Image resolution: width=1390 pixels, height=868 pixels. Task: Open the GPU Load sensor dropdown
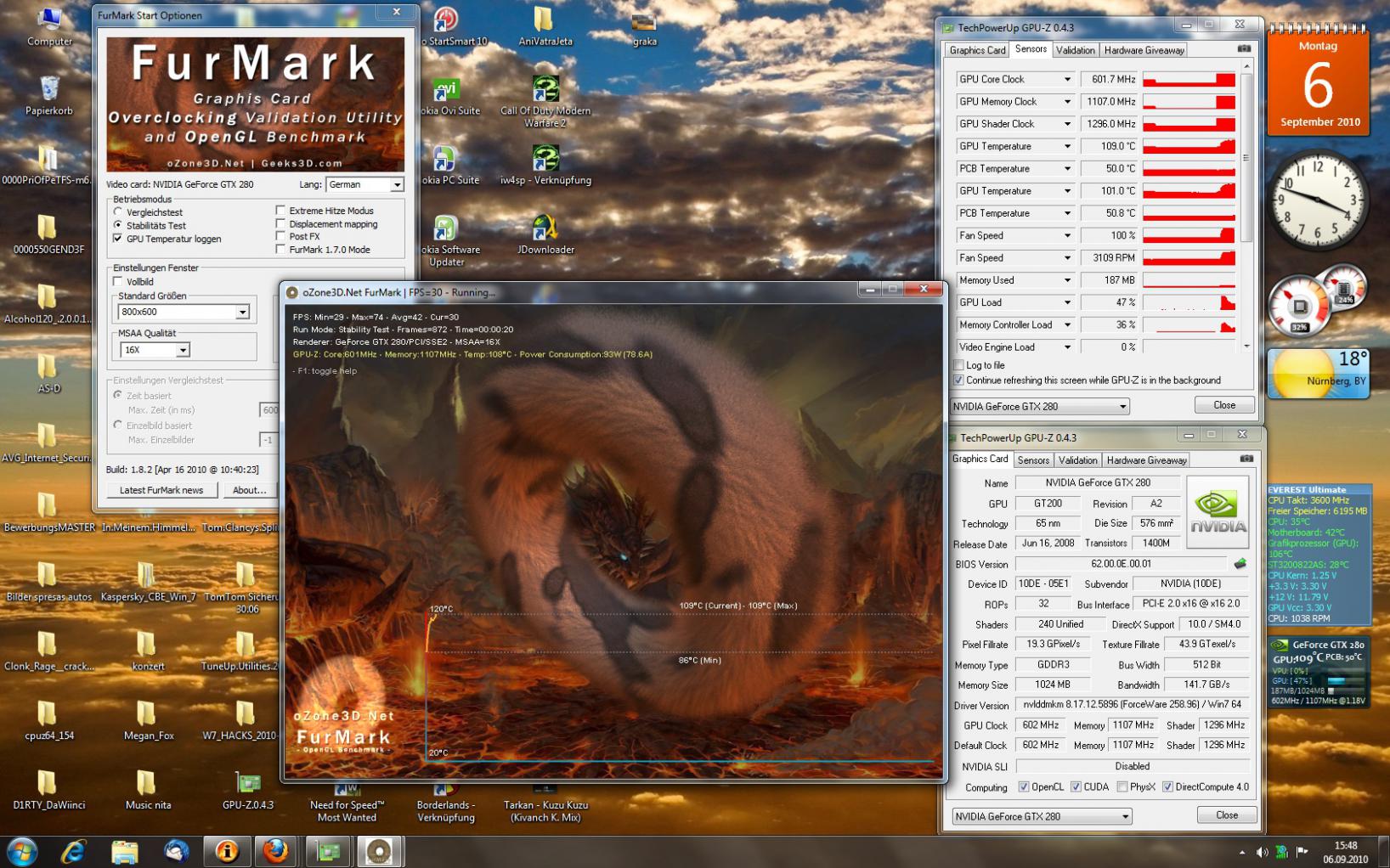(x=1014, y=302)
